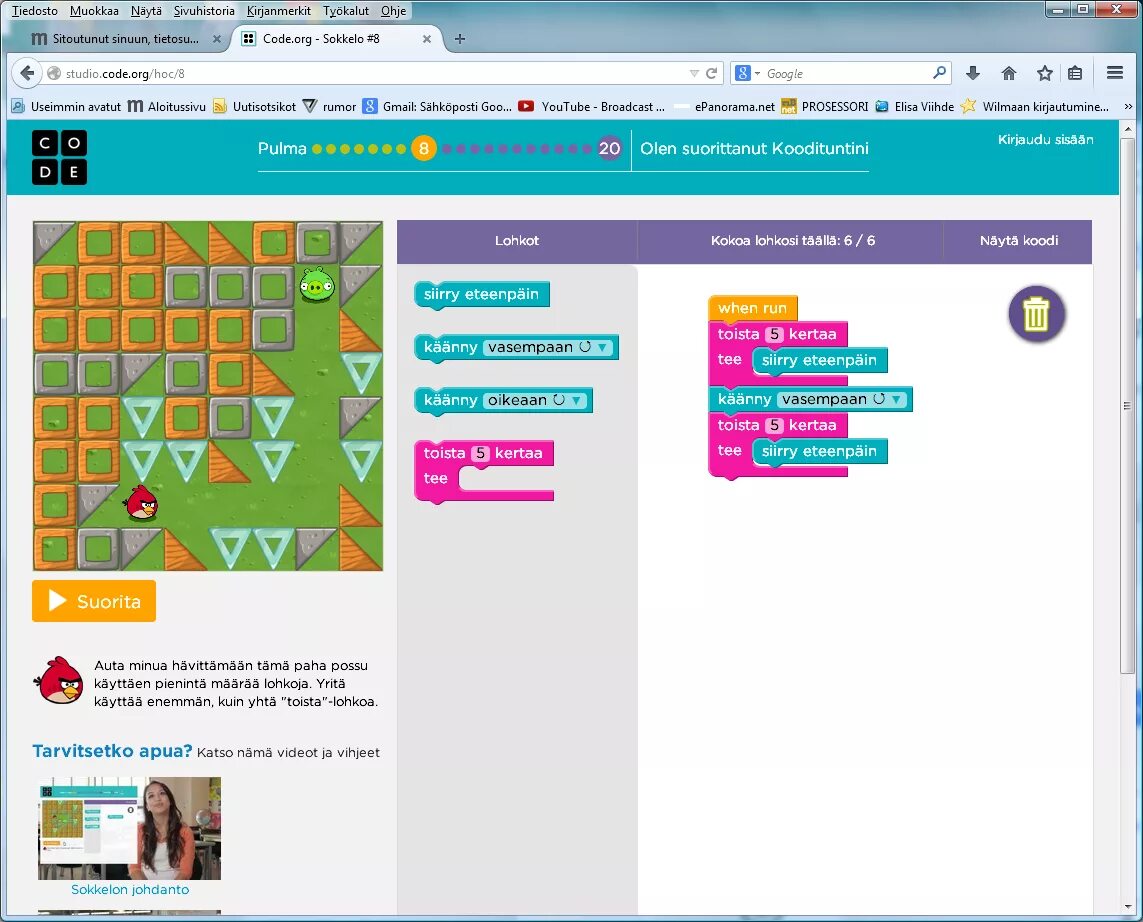Switch to Sitoutunut sinuun tab
1143x922 pixels.
(x=124, y=39)
